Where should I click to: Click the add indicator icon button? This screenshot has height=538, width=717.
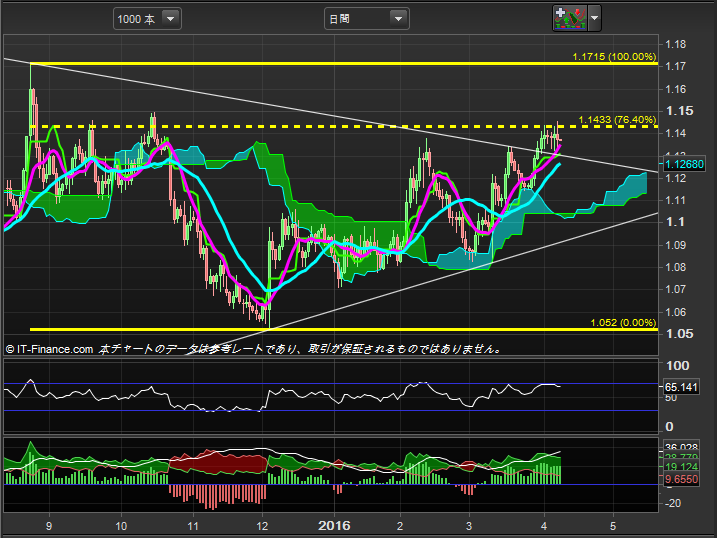570,19
